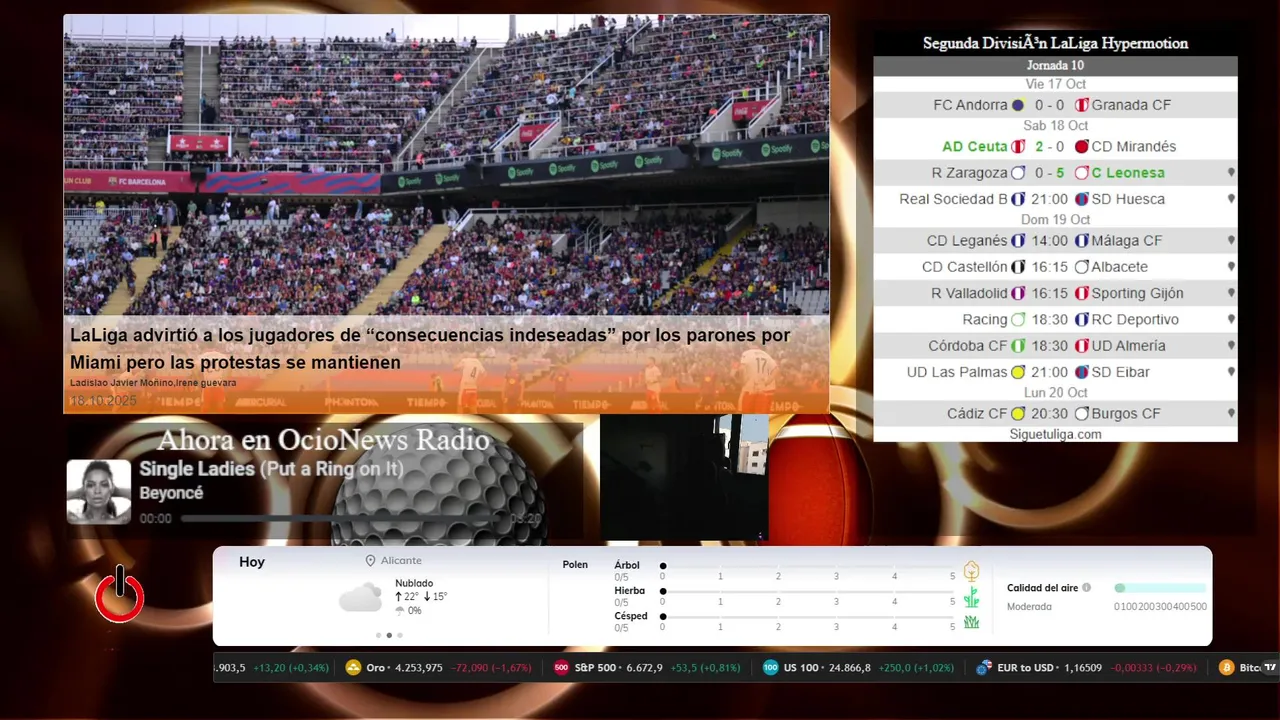Image resolution: width=1280 pixels, height=720 pixels.
Task: Click author line Ladislao Javier Moñino
Action: (120, 383)
